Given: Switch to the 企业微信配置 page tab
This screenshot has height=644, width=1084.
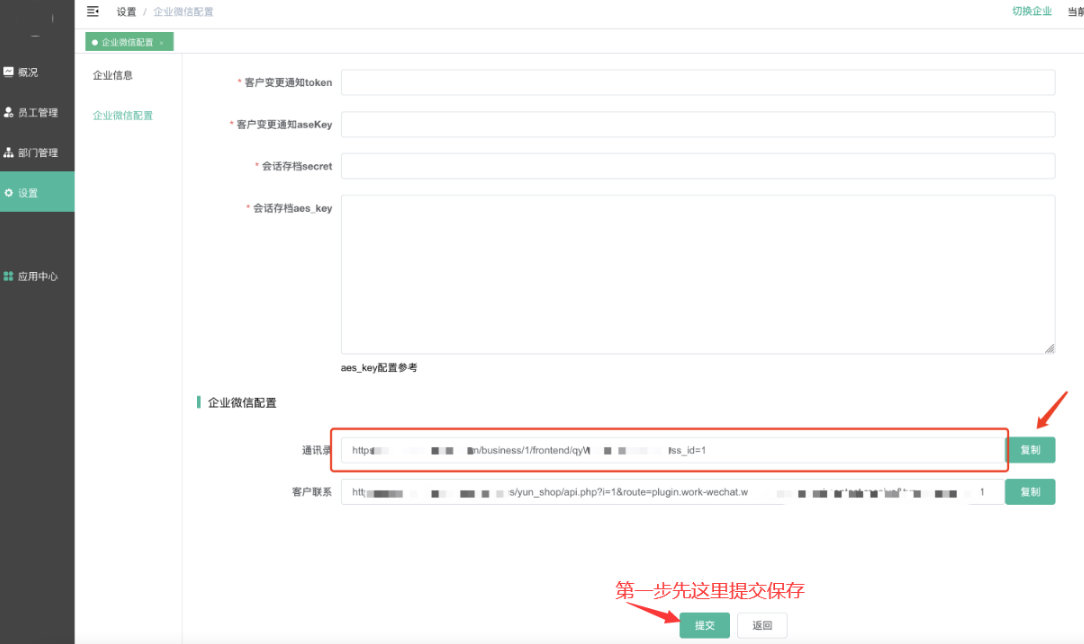Looking at the screenshot, I should coord(124,43).
